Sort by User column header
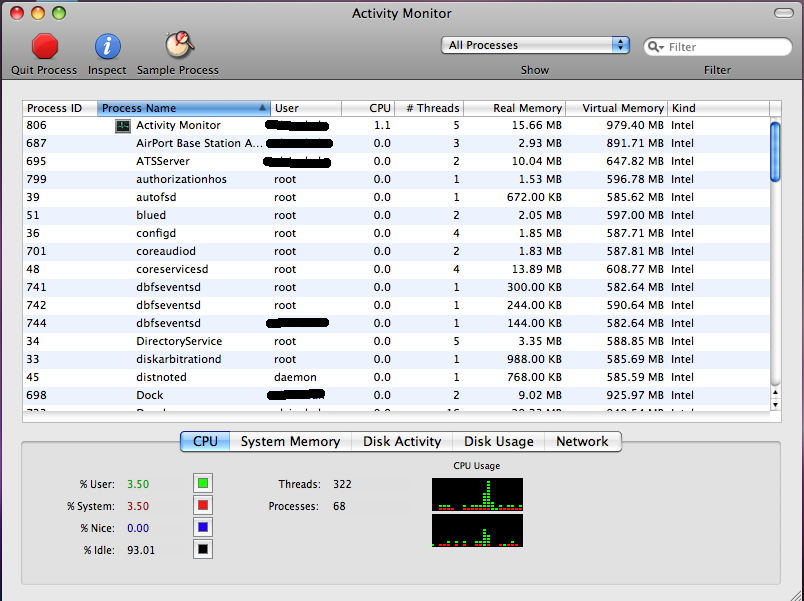Viewport: 804px width, 601px height. coord(306,108)
